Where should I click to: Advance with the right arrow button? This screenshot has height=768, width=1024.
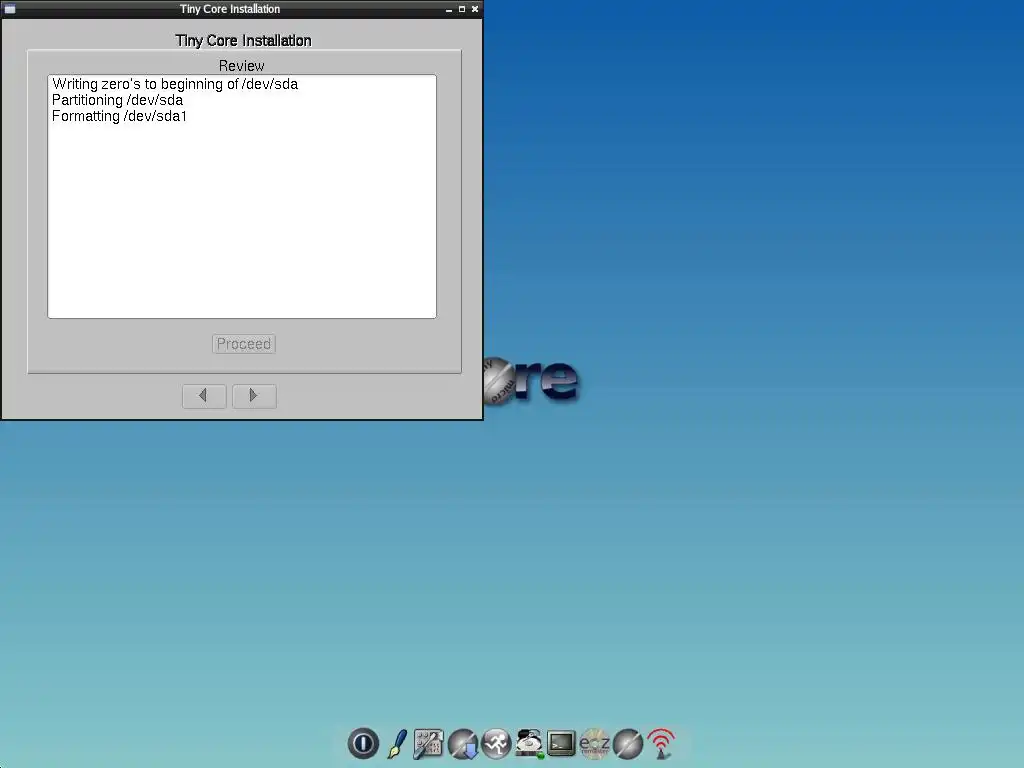point(254,396)
